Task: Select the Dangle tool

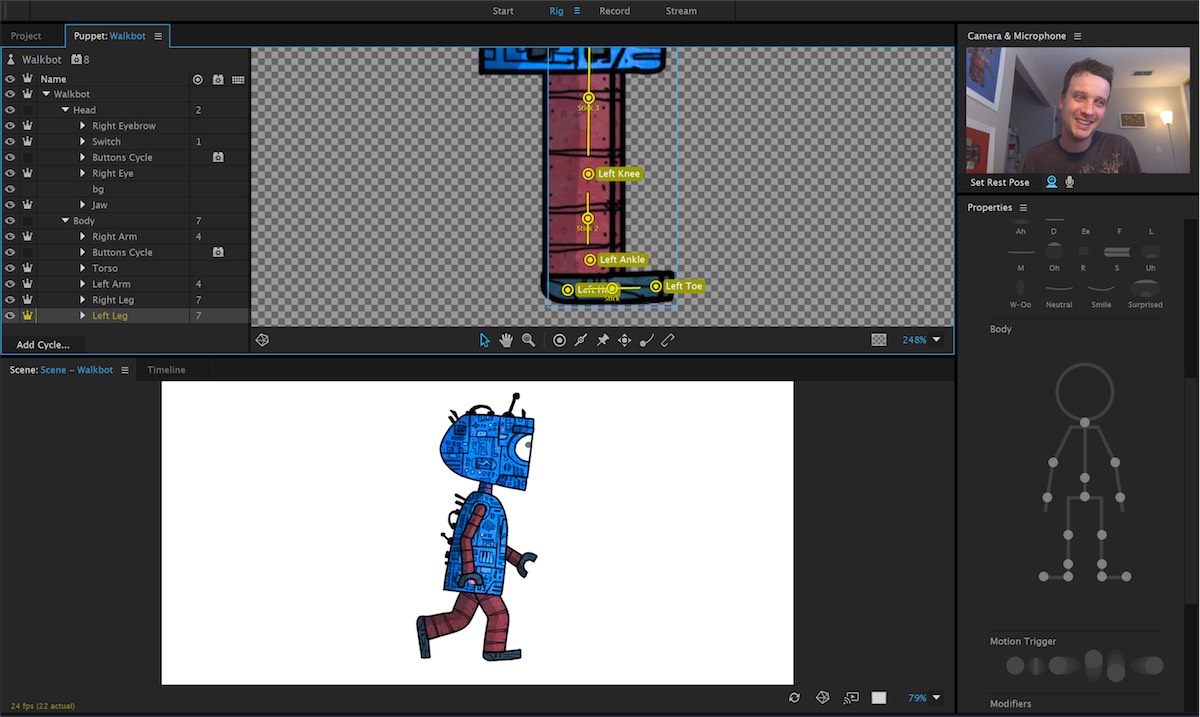Action: click(646, 340)
